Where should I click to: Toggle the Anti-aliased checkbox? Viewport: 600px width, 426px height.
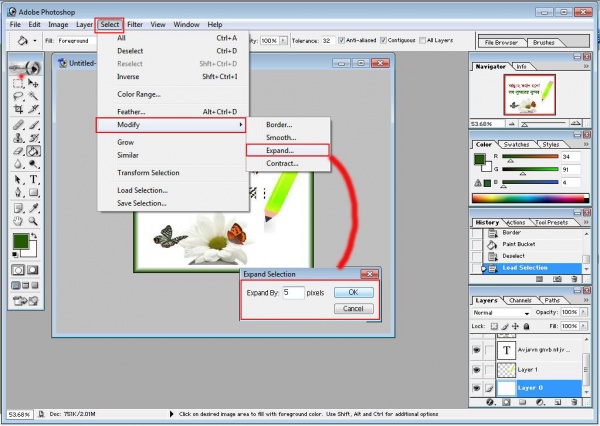[341, 40]
